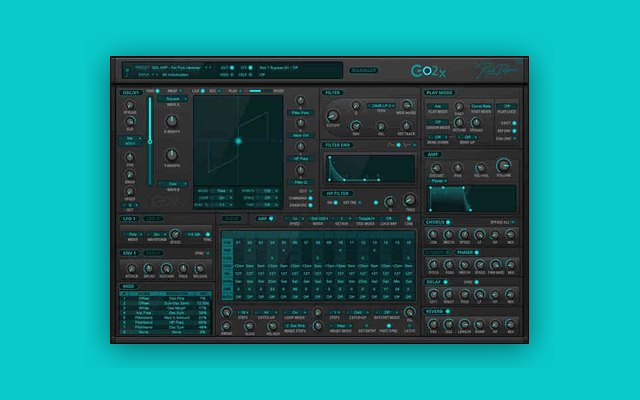Click the LFO 1 Speed knob
The height and width of the screenshot is (400, 640).
click(175, 234)
